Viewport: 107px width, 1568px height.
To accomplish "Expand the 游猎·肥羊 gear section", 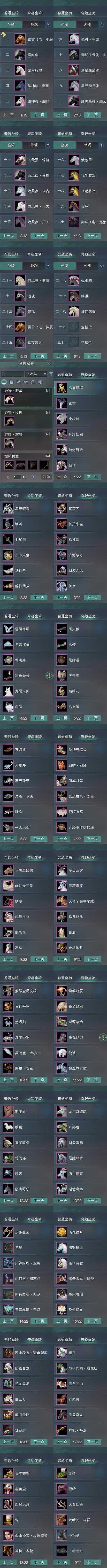I will point(27,390).
